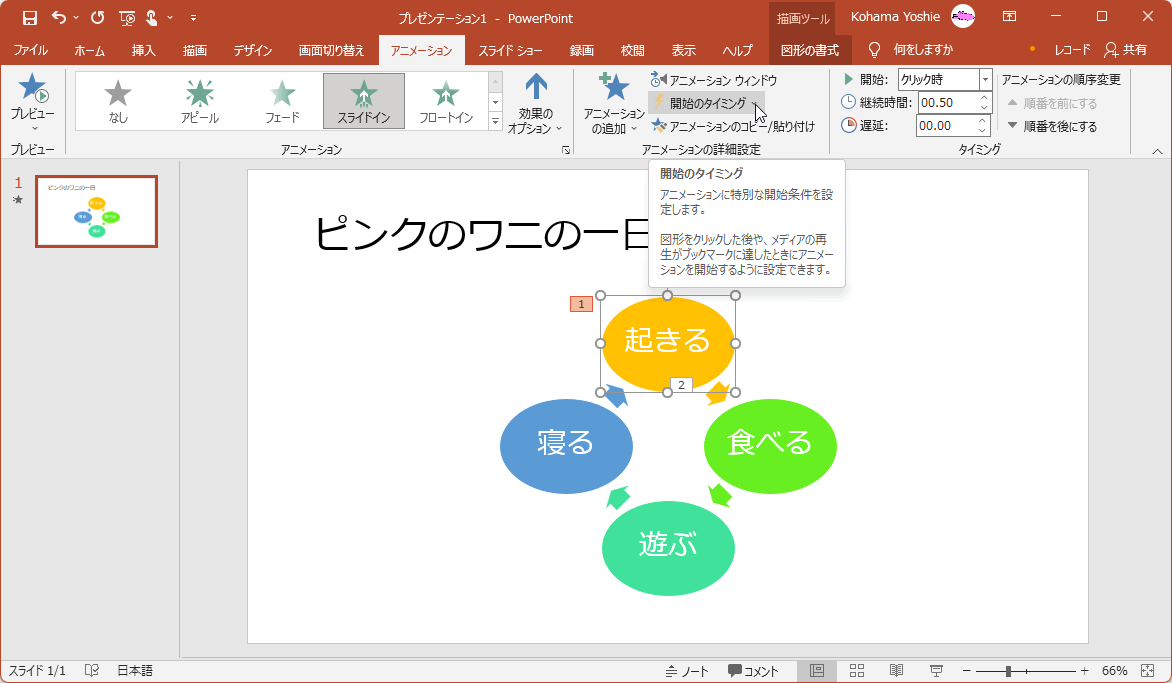1172x683 pixels.
Task: Select the フェード animation effect
Action: [283, 100]
